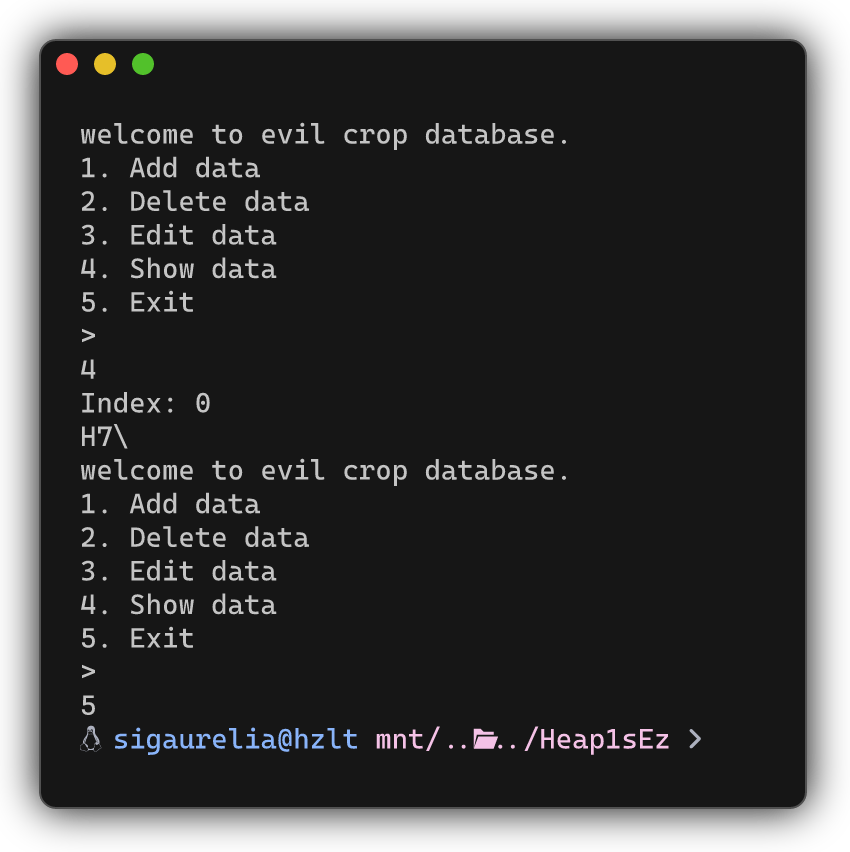Click the first "3. Edit data" menu line

(x=178, y=236)
